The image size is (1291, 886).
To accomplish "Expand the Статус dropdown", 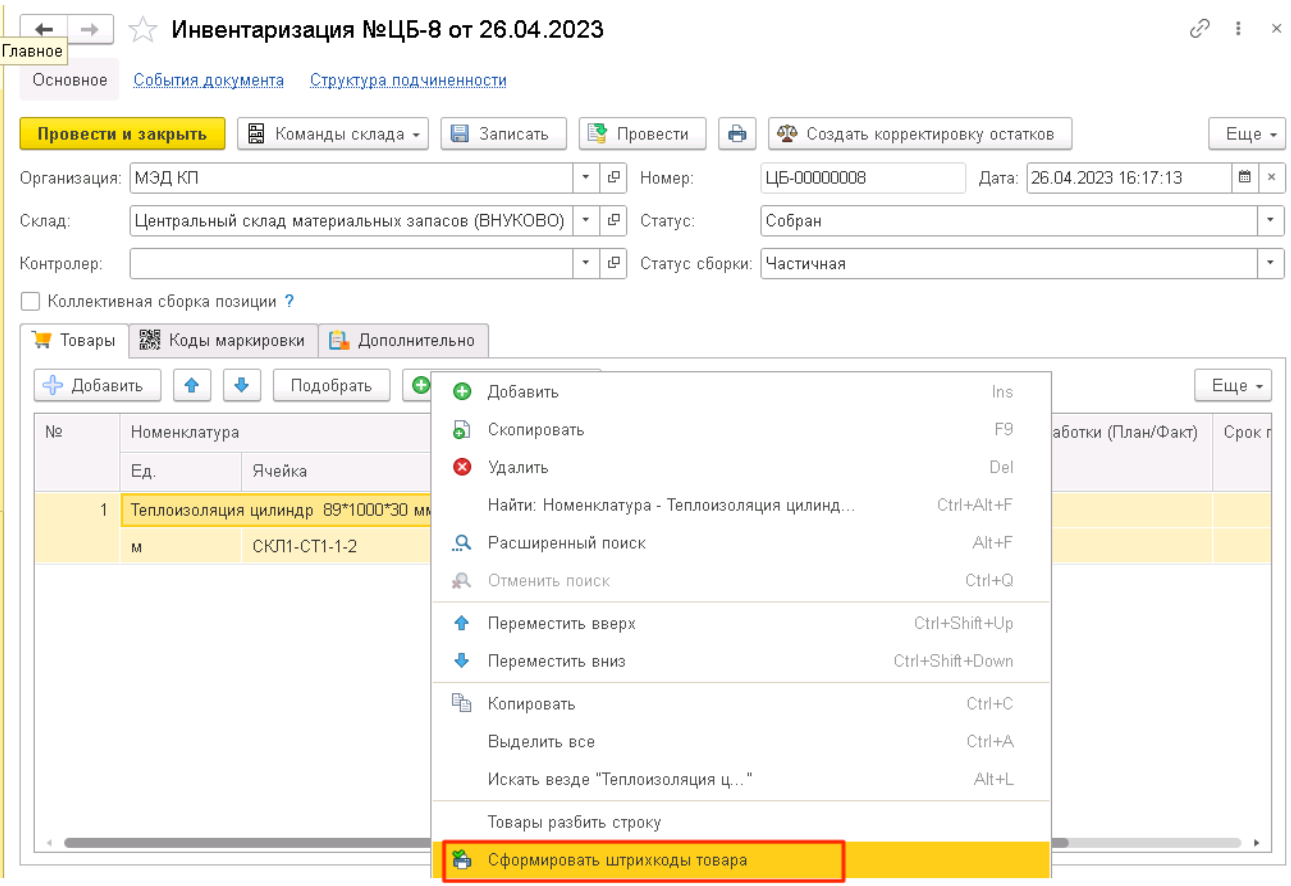I will pyautogui.click(x=1271, y=221).
